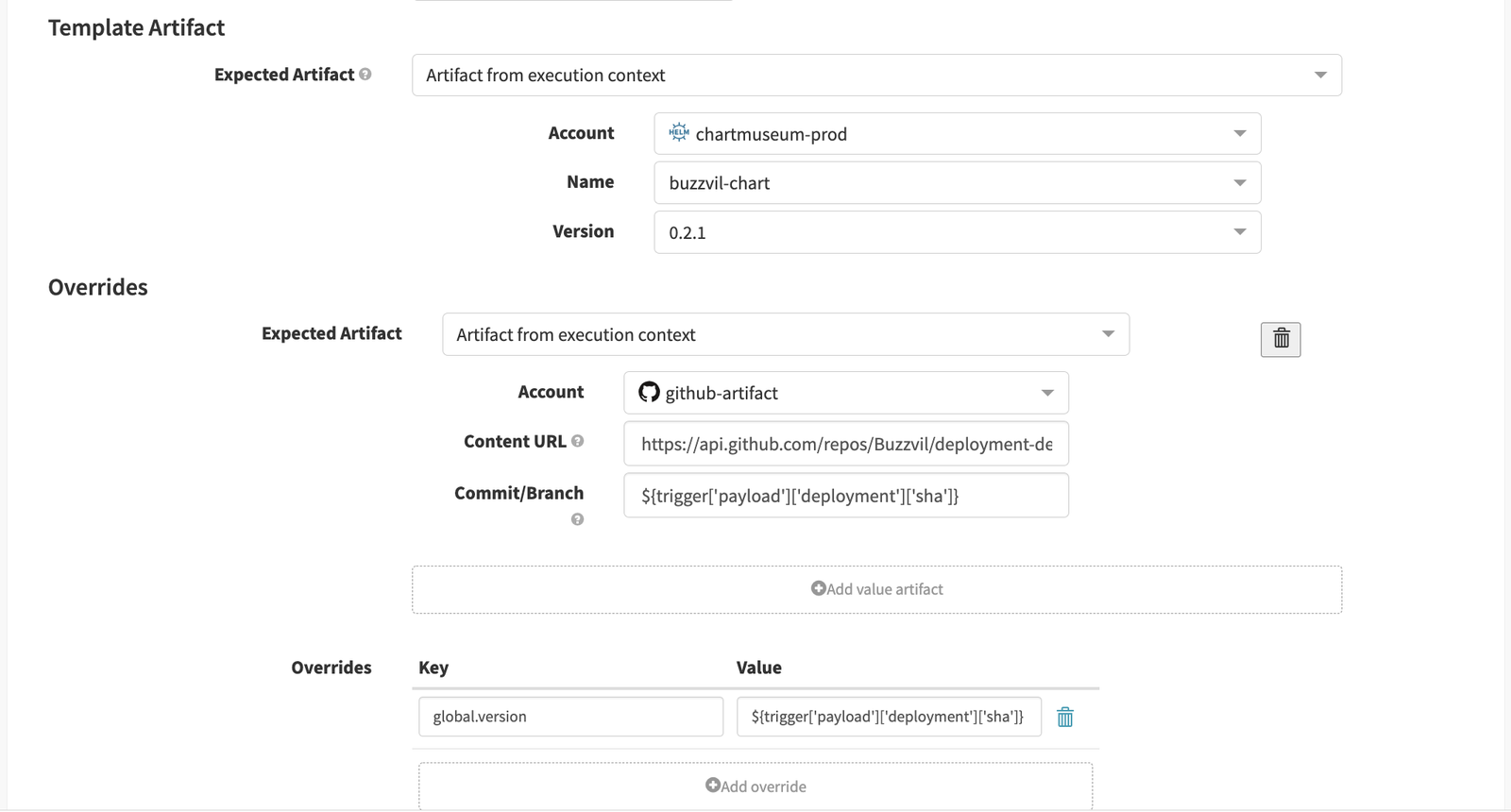Image resolution: width=1511 pixels, height=812 pixels.
Task: Click help icon beside Template Expected Artifact
Action: (x=365, y=75)
